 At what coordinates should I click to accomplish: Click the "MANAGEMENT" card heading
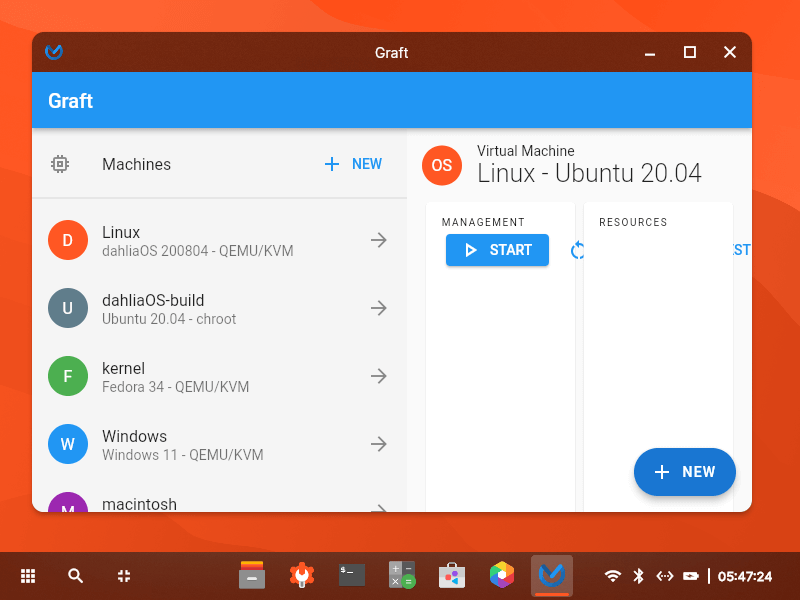click(x=483, y=222)
